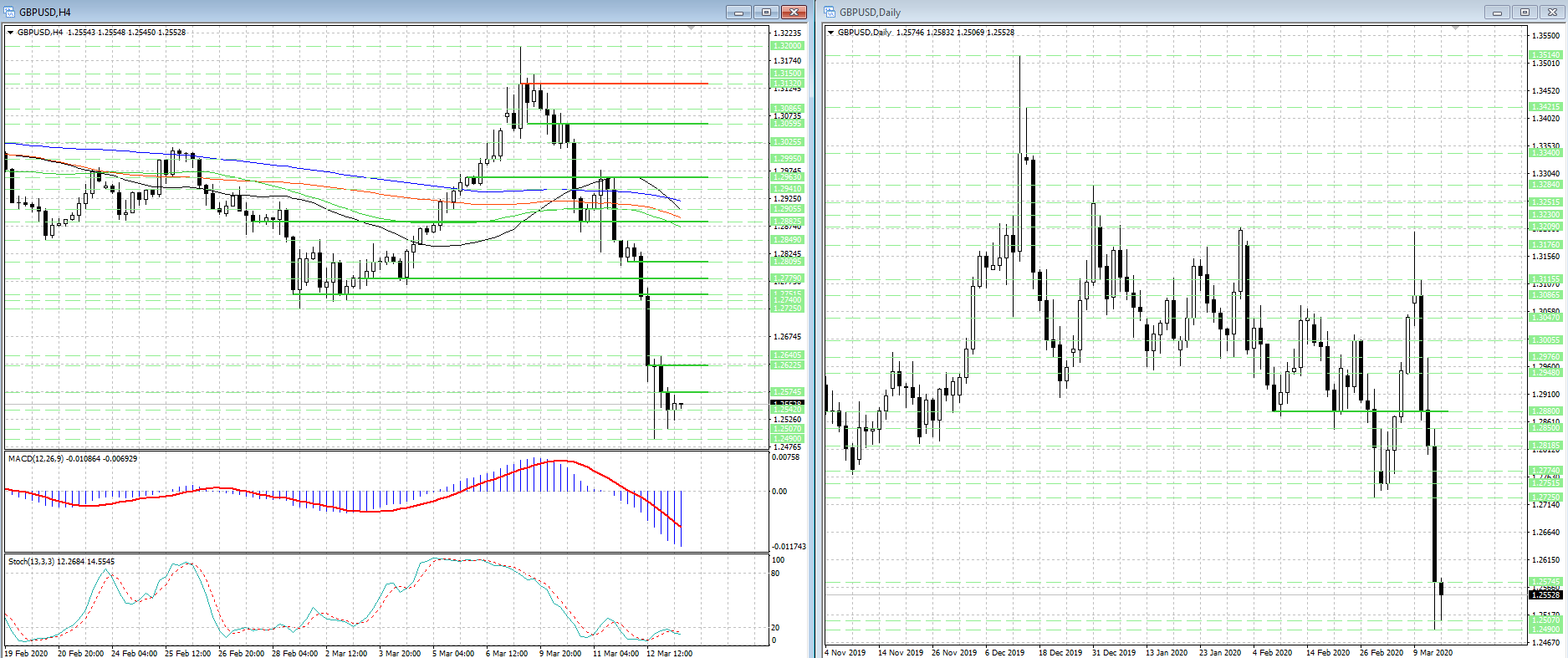Image resolution: width=1568 pixels, height=658 pixels.
Task: Click the GBPUSD,Daily title bar text
Action: point(870,13)
